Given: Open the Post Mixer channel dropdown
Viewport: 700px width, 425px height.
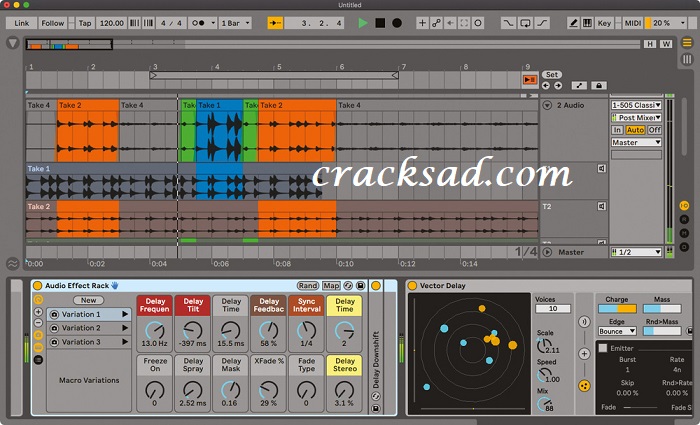Looking at the screenshot, I should click(636, 117).
